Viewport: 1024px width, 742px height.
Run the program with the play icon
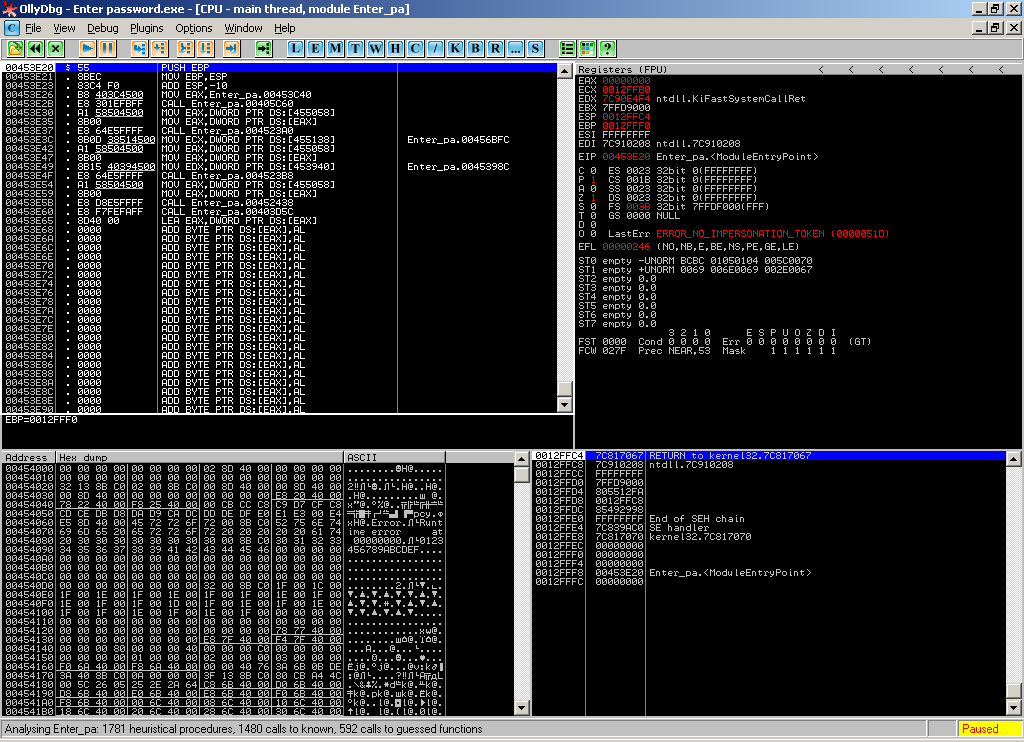(87, 48)
